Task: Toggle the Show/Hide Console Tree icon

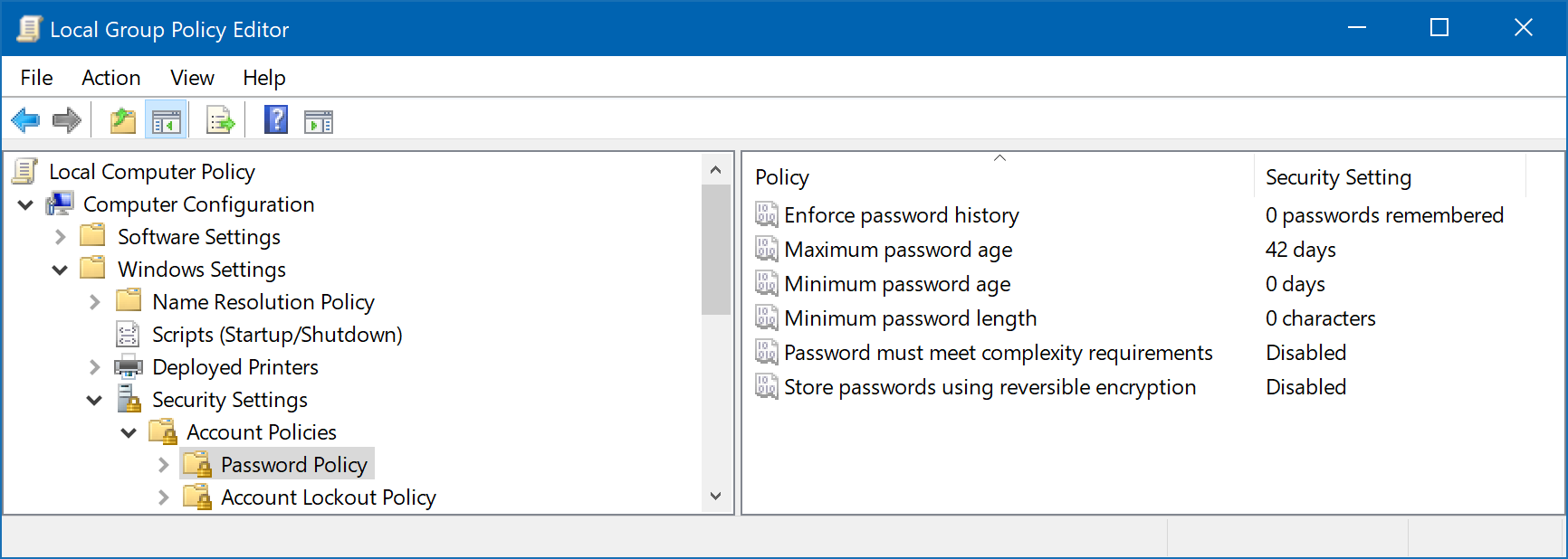Action: pos(167,120)
